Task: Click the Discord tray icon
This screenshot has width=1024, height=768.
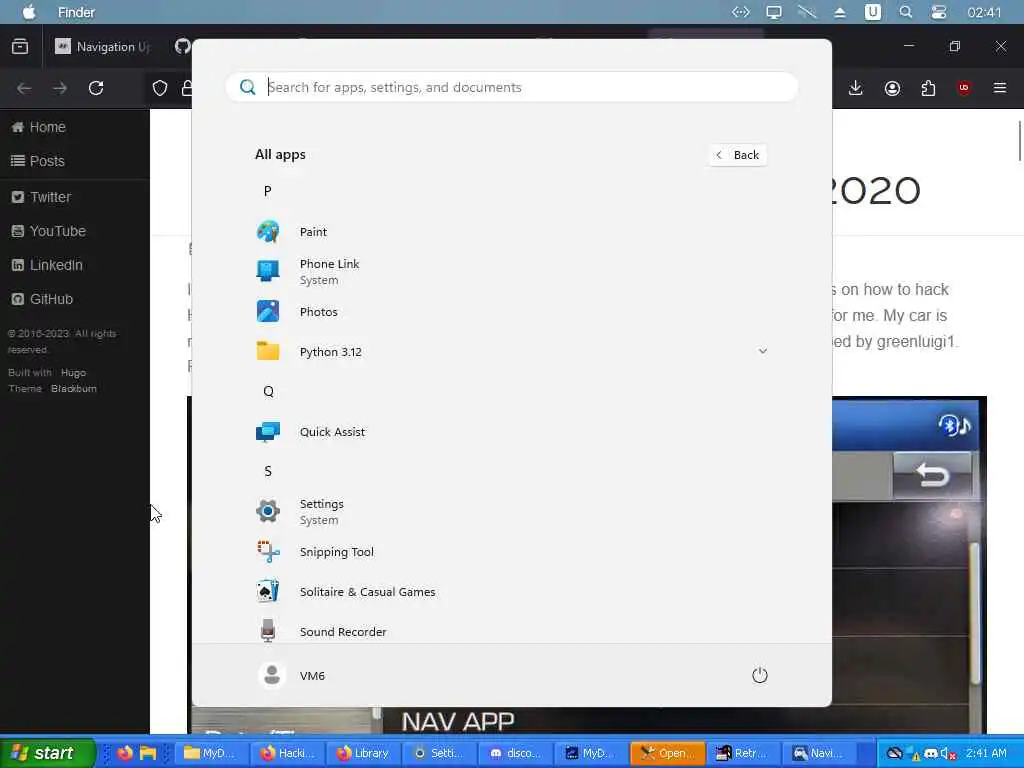Action: pyautogui.click(x=931, y=754)
